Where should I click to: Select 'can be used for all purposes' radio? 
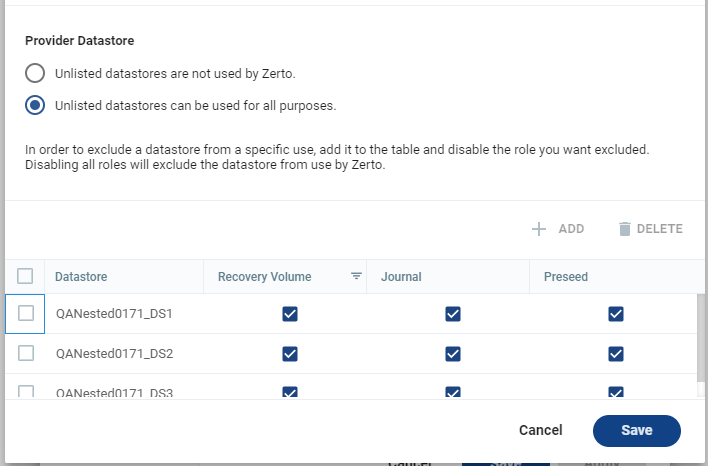(x=35, y=105)
